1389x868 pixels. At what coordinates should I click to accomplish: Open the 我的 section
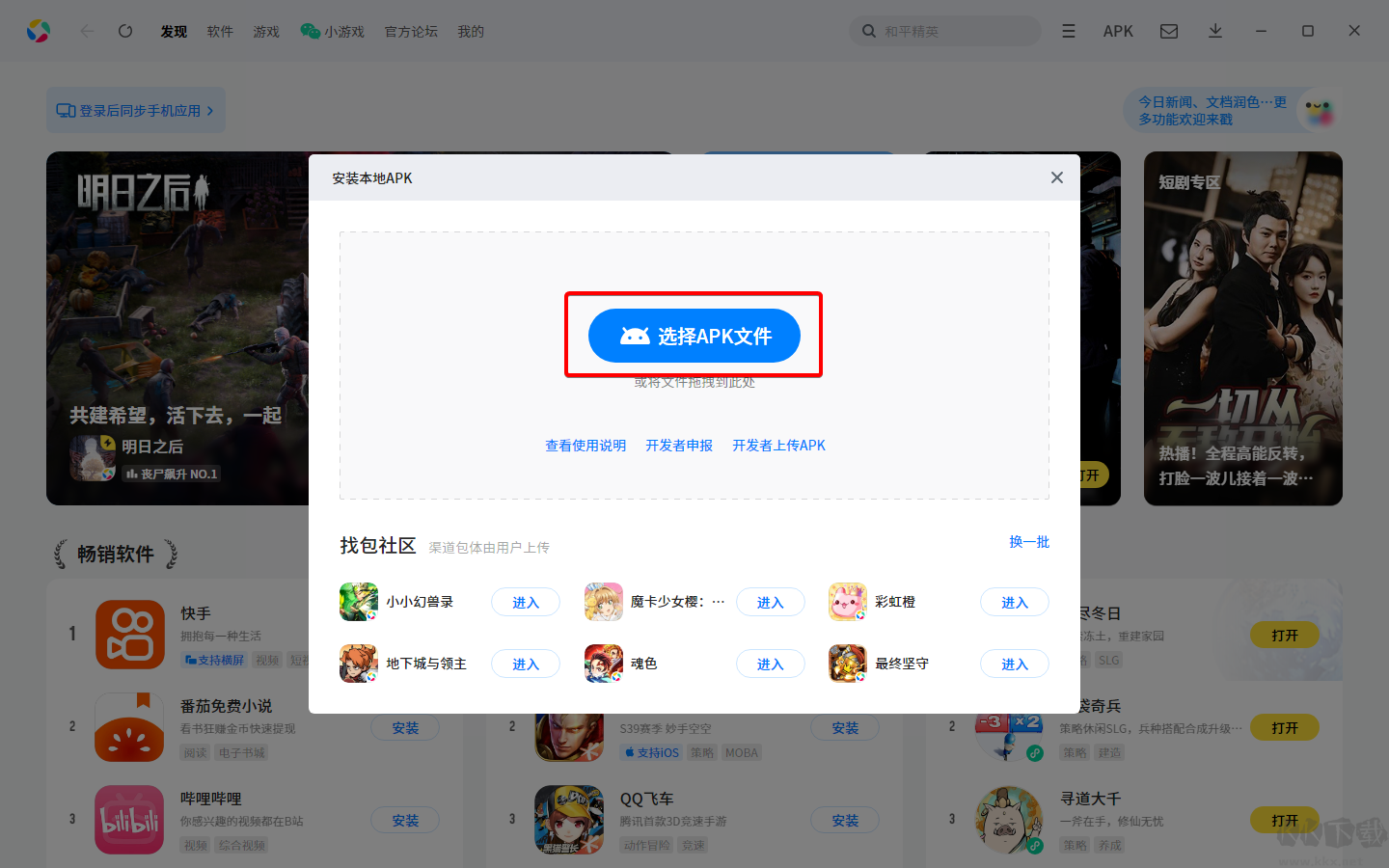coord(471,31)
